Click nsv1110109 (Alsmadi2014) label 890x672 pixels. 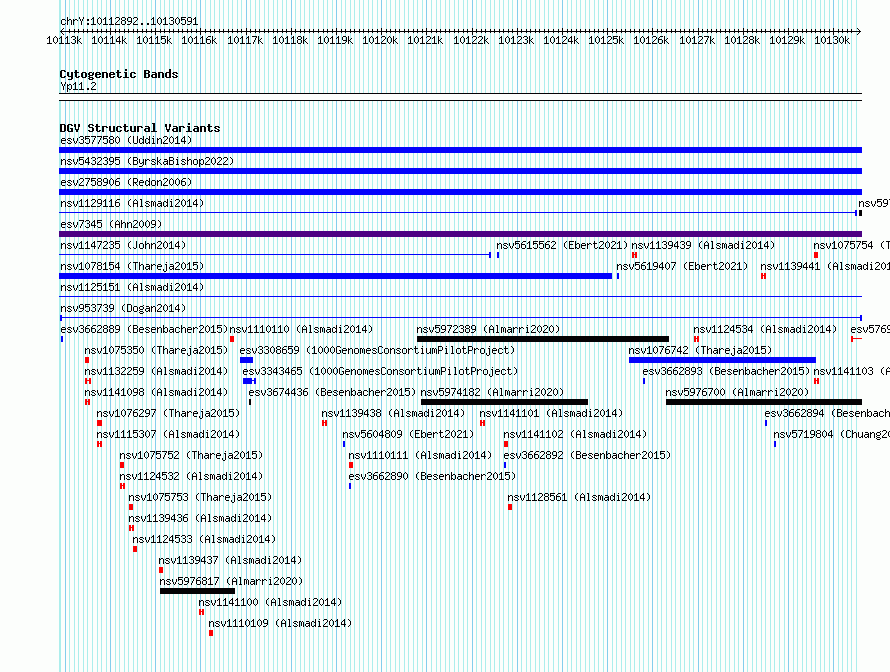tap(280, 623)
